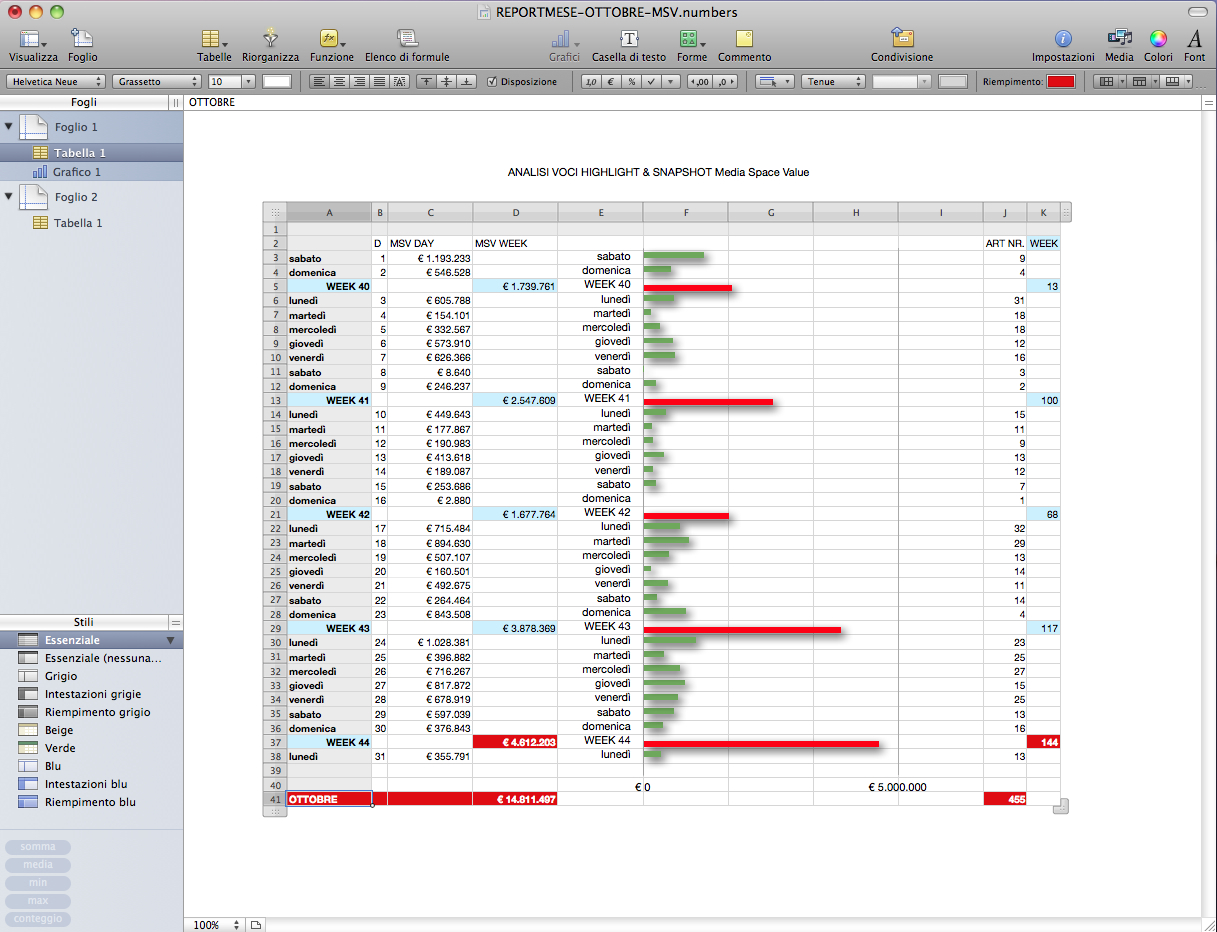This screenshot has width=1217, height=932.
Task: Open the Condivisione sharing tool
Action: [902, 39]
